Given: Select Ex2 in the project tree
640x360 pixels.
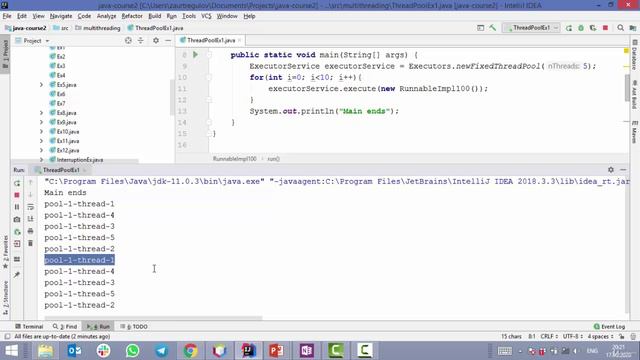Looking at the screenshot, I should point(58,57).
